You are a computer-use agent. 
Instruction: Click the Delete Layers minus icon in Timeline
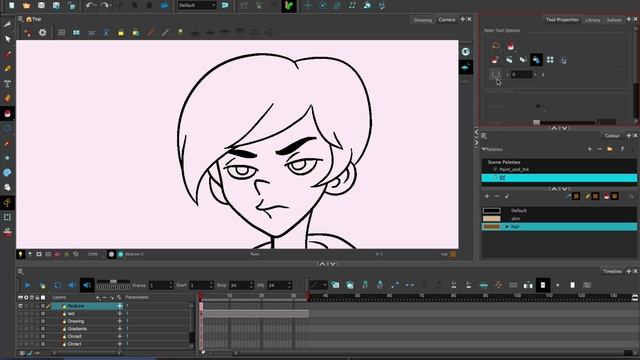point(104,298)
